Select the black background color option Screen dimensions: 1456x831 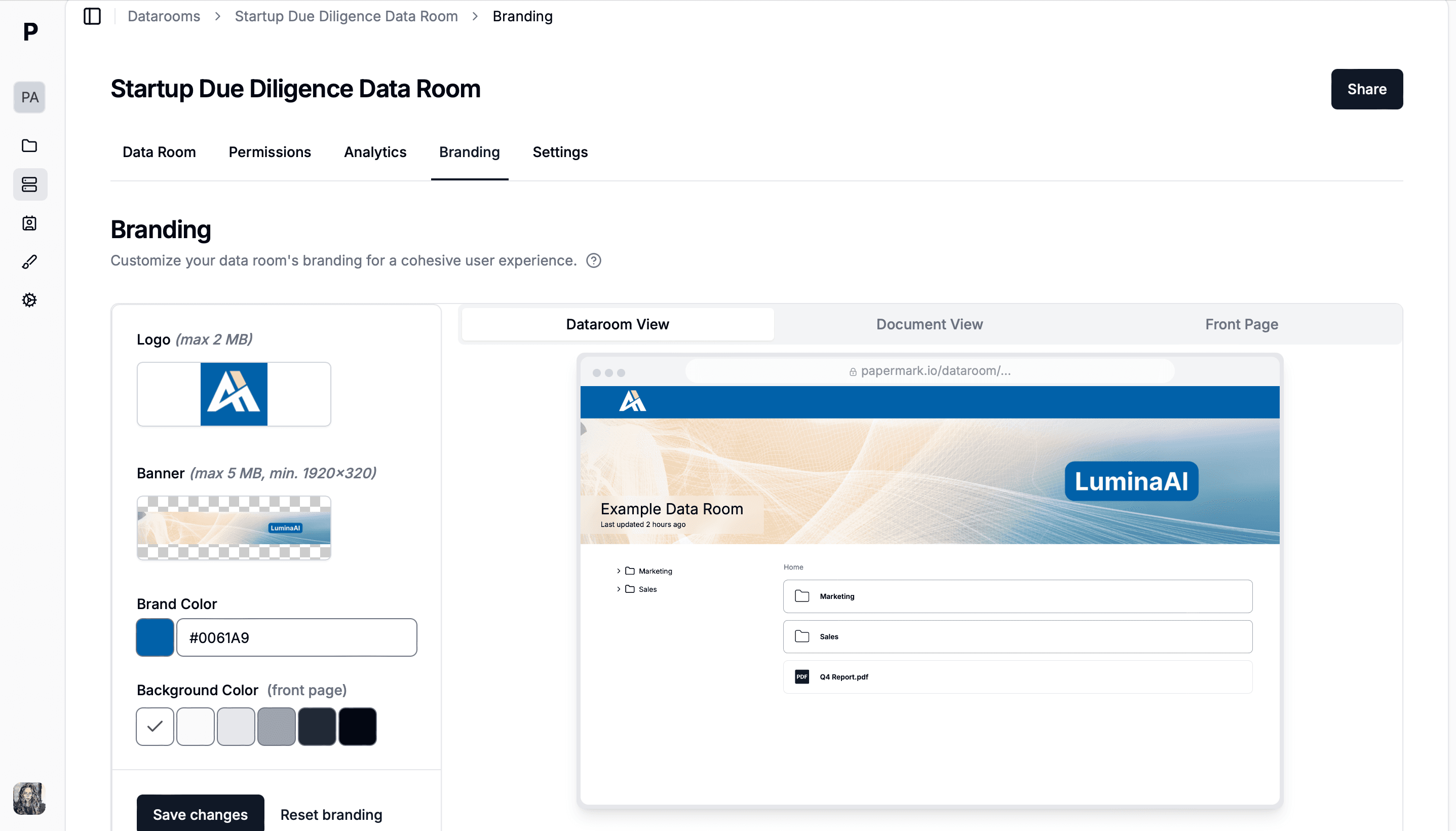[x=357, y=726]
